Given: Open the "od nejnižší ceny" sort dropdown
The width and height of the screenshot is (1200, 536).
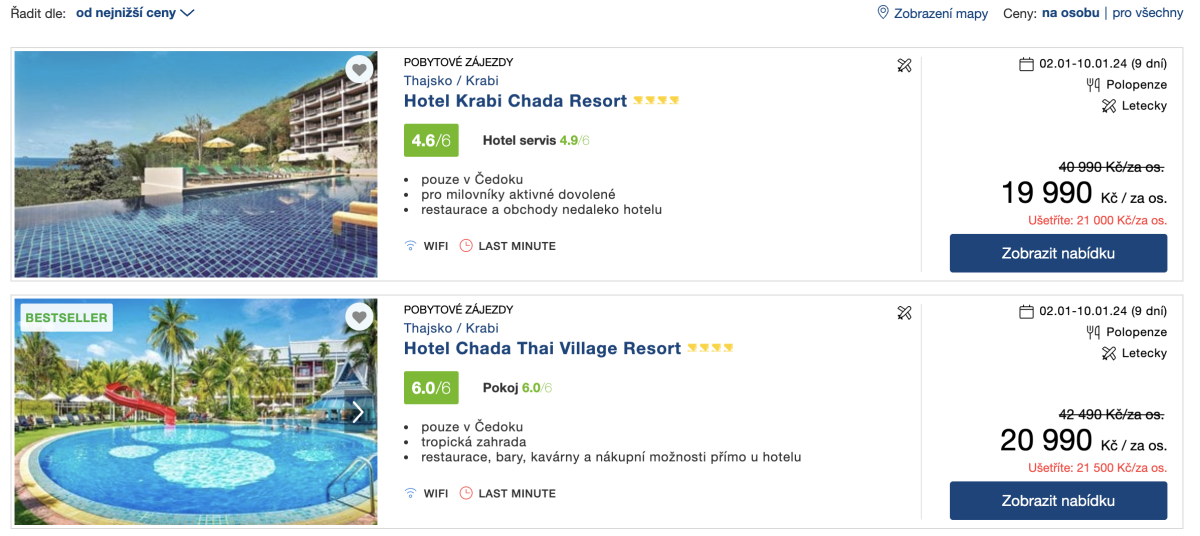Looking at the screenshot, I should (x=135, y=13).
